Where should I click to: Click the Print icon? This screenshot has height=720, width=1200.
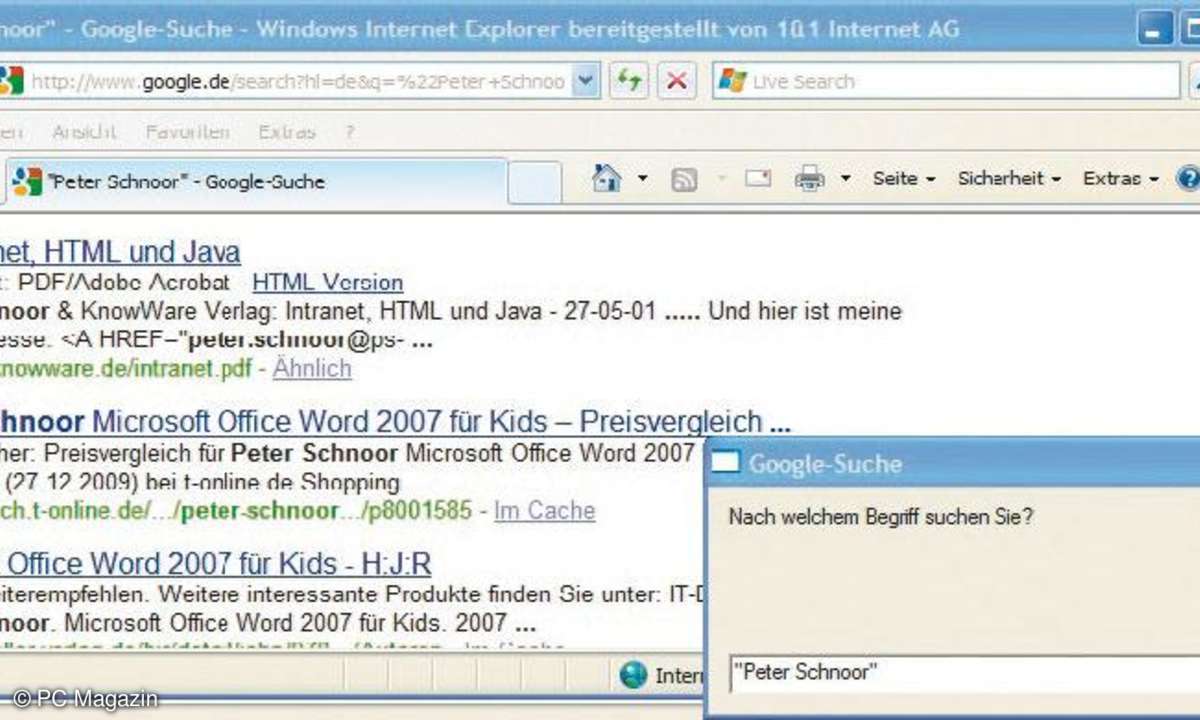tap(809, 179)
